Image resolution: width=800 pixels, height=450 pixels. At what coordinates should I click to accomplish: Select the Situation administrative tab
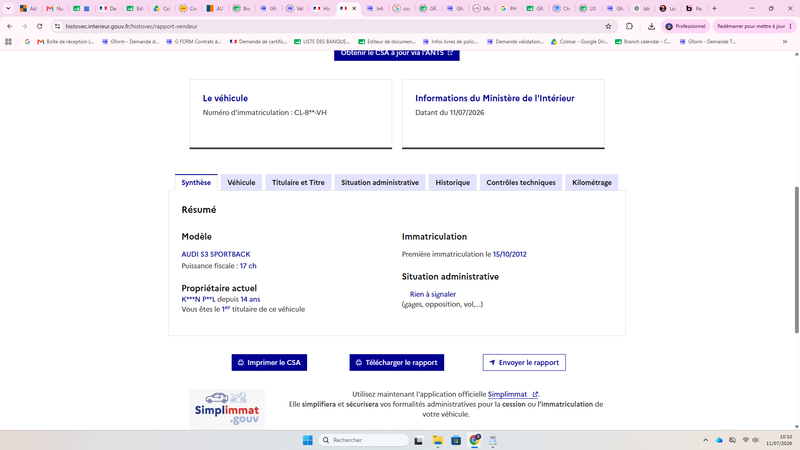coord(380,183)
